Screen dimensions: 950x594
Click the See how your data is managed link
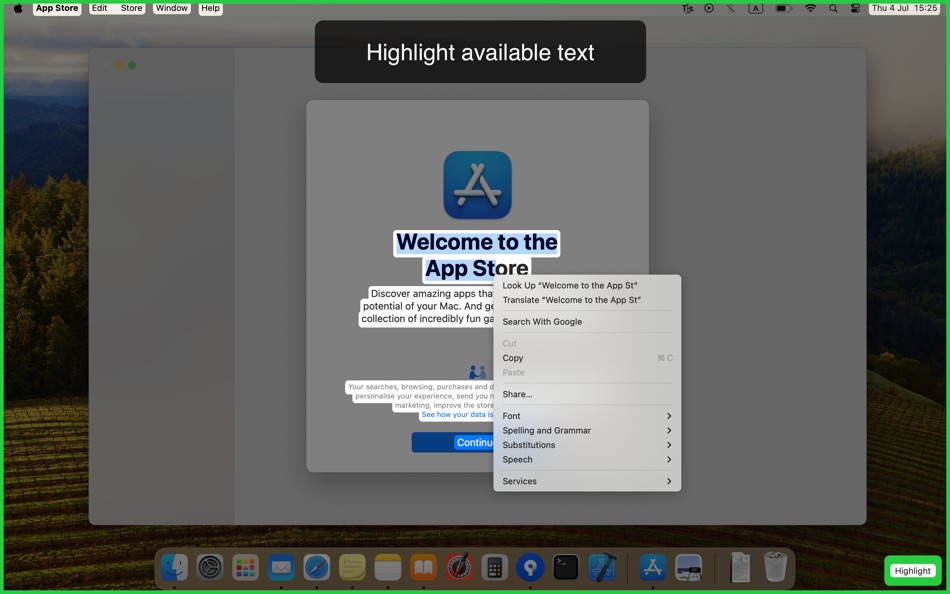(460, 412)
